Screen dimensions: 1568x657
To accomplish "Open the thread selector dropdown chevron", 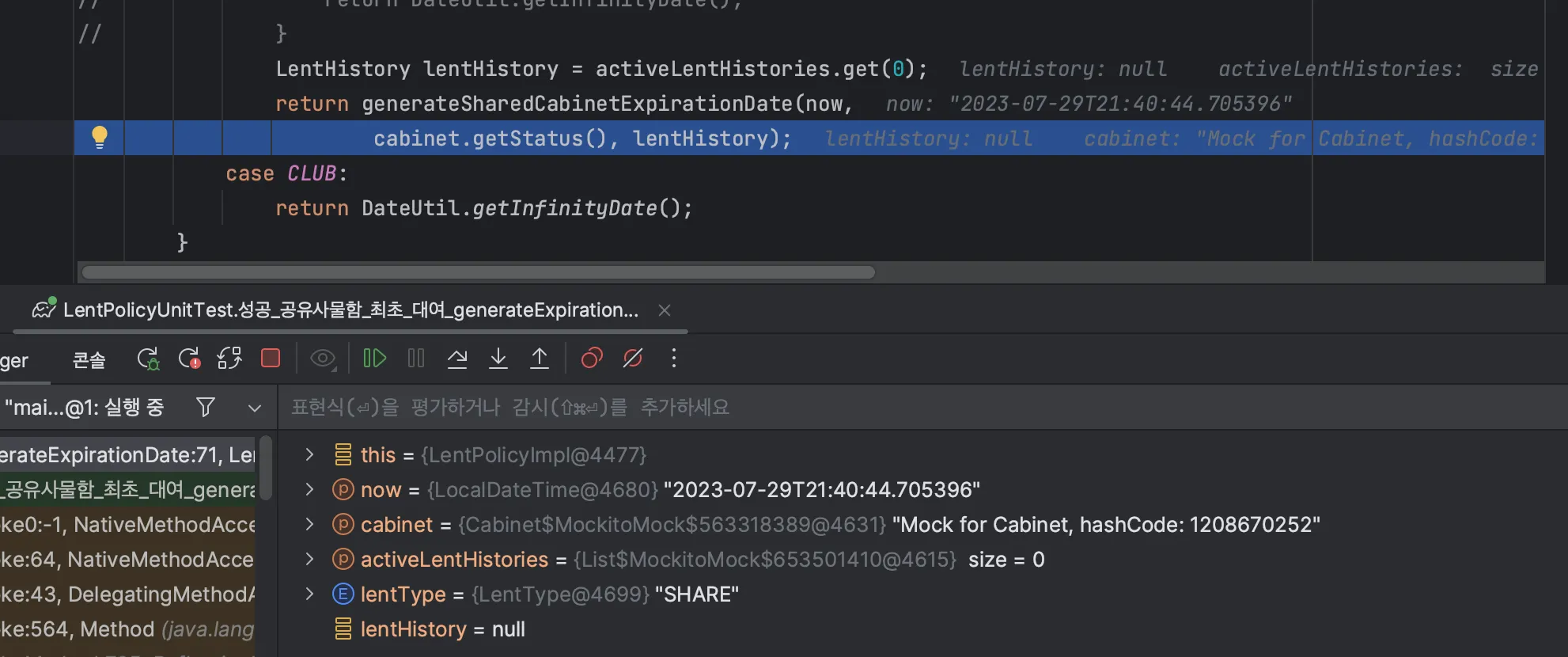I will 255,408.
